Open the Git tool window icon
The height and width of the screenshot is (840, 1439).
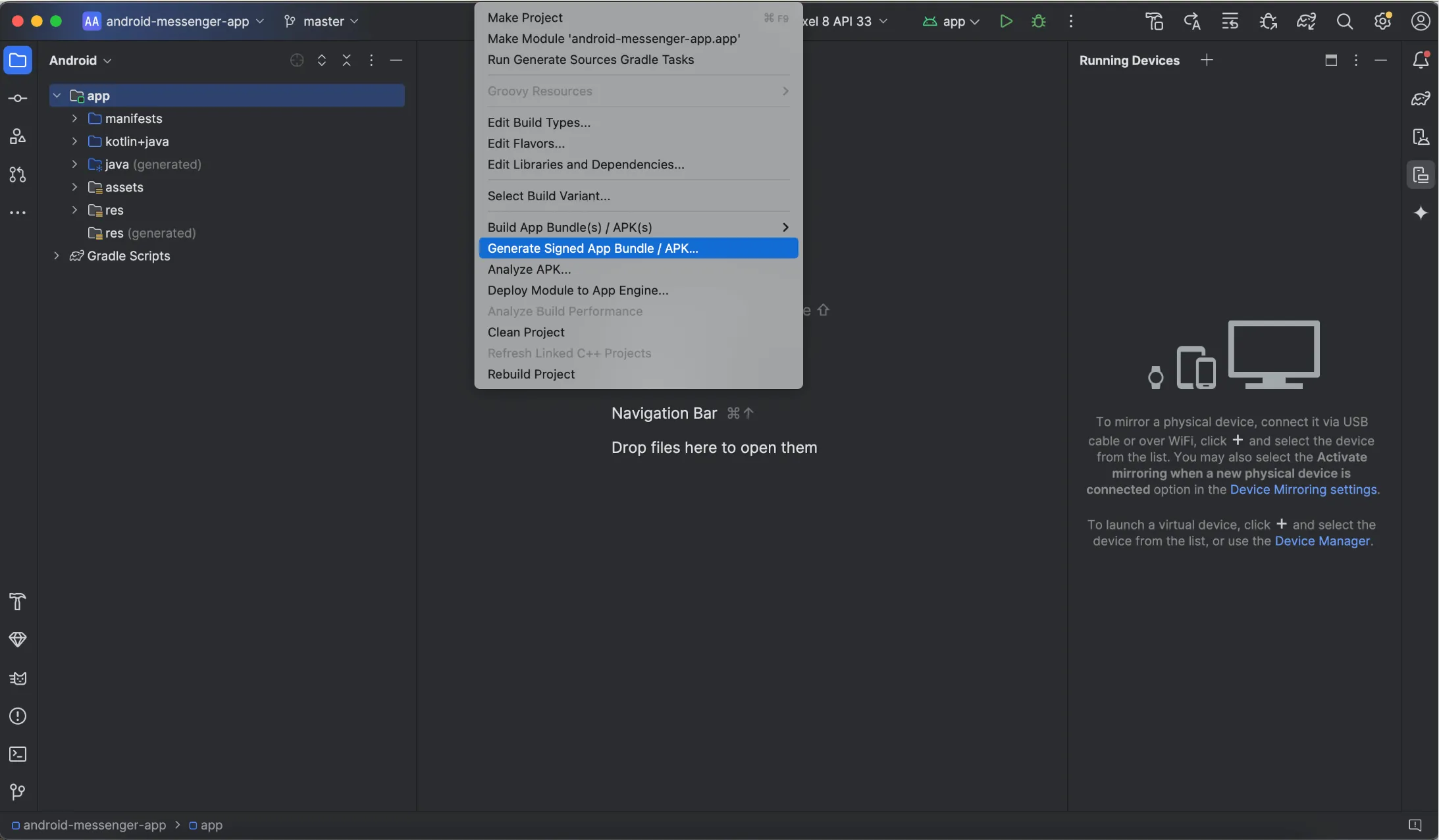18,792
